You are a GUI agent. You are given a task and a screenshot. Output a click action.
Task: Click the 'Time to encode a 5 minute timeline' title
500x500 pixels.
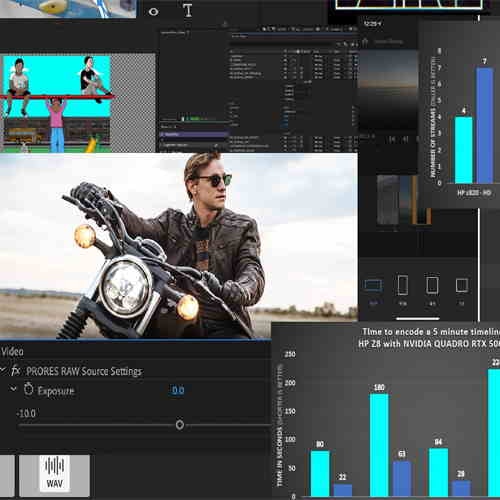coord(431,332)
